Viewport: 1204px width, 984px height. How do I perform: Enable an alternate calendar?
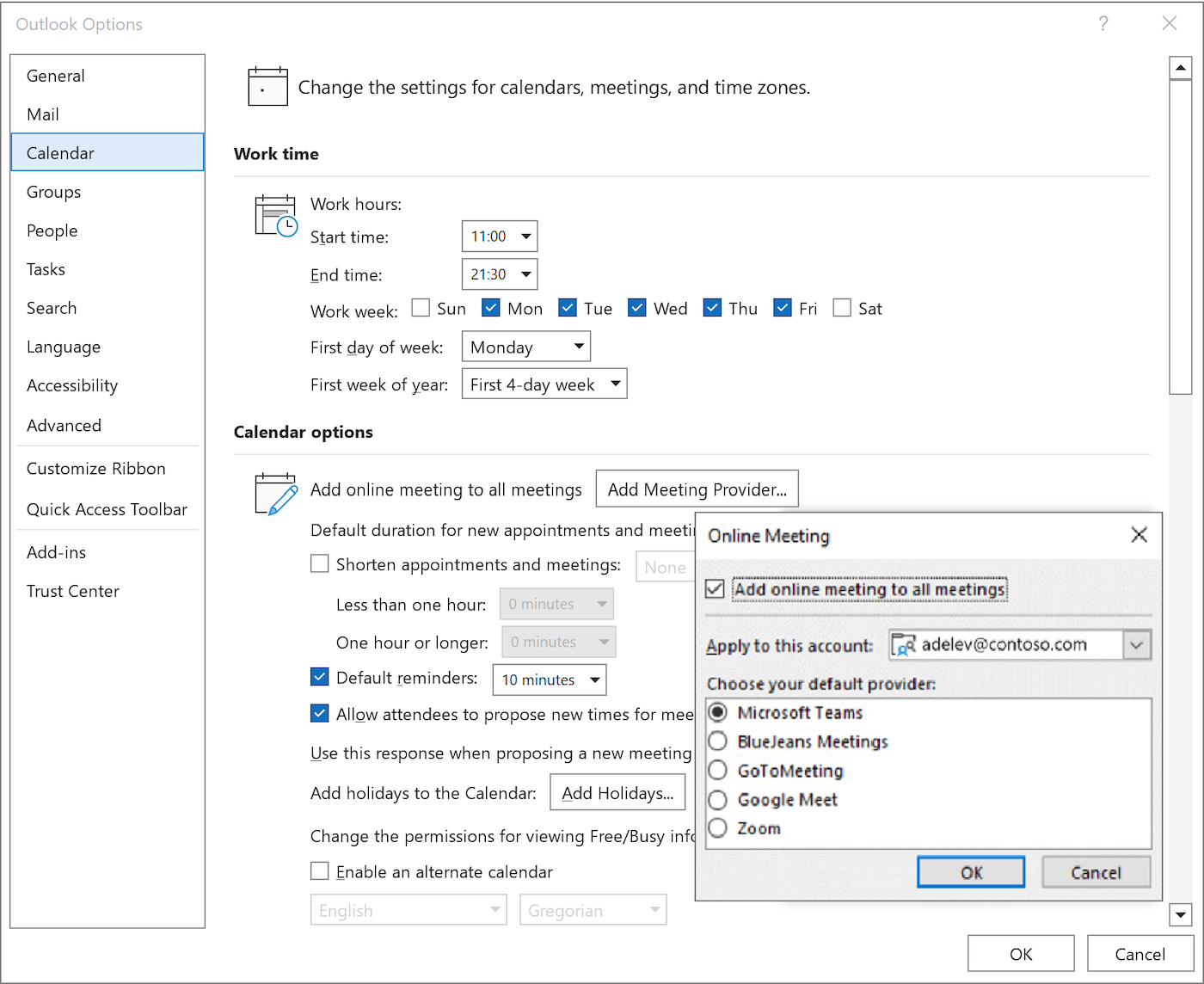coord(319,870)
